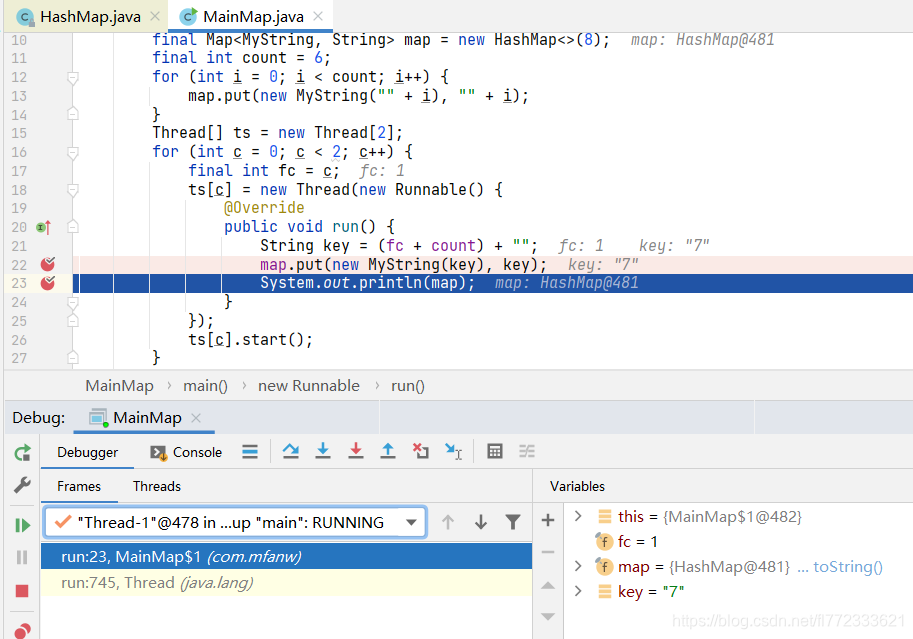Close the MainMap debug session tab
The width and height of the screenshot is (913, 639).
[x=196, y=418]
